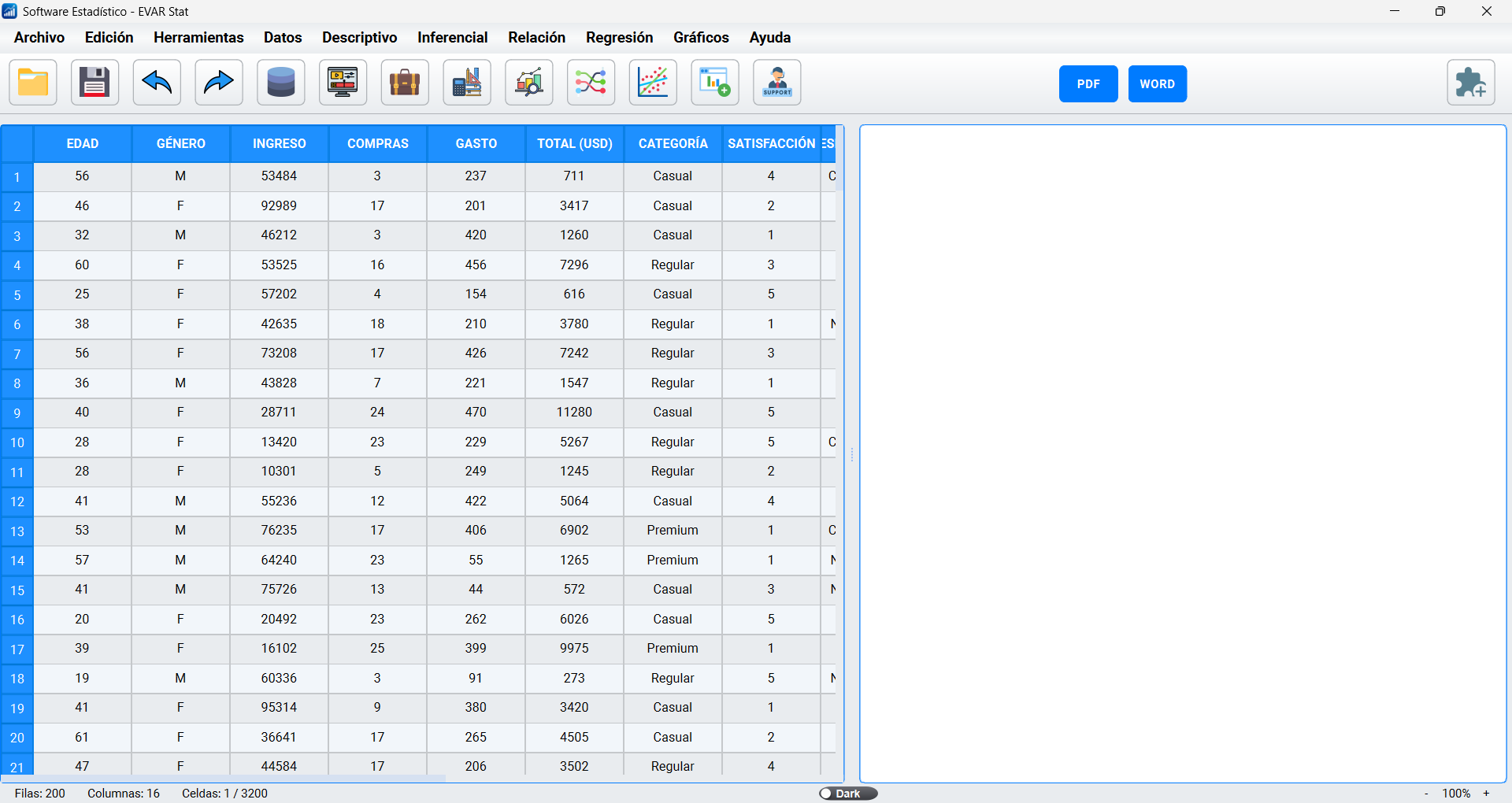
Task: Open the Regresión menu
Action: coord(619,38)
